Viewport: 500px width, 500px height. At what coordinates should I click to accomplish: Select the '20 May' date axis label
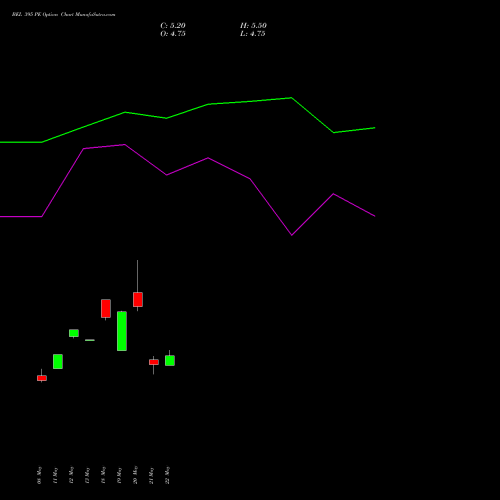[135, 475]
